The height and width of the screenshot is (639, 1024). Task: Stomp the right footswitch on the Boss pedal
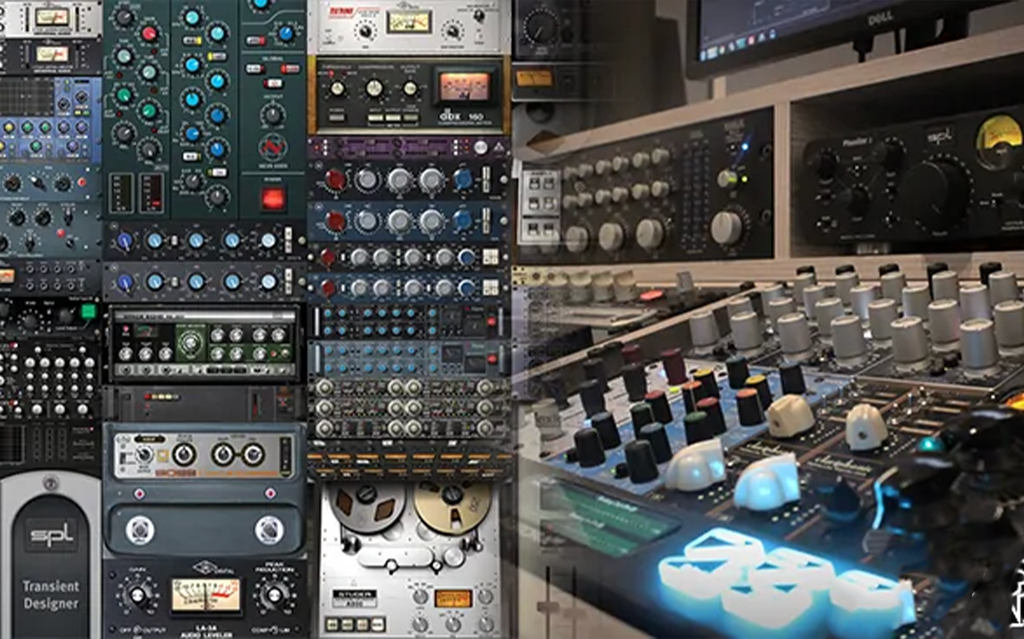(269, 530)
